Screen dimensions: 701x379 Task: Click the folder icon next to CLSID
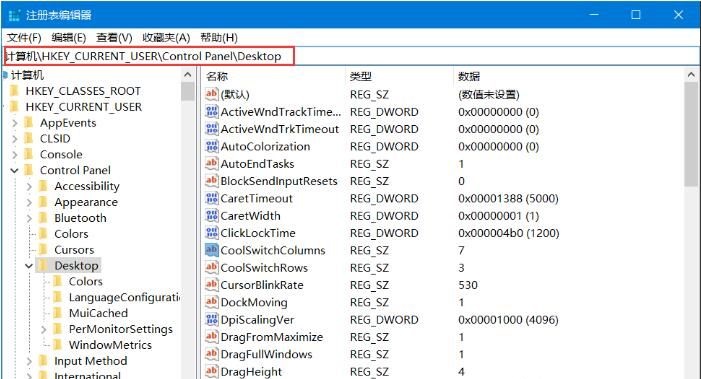(30, 139)
